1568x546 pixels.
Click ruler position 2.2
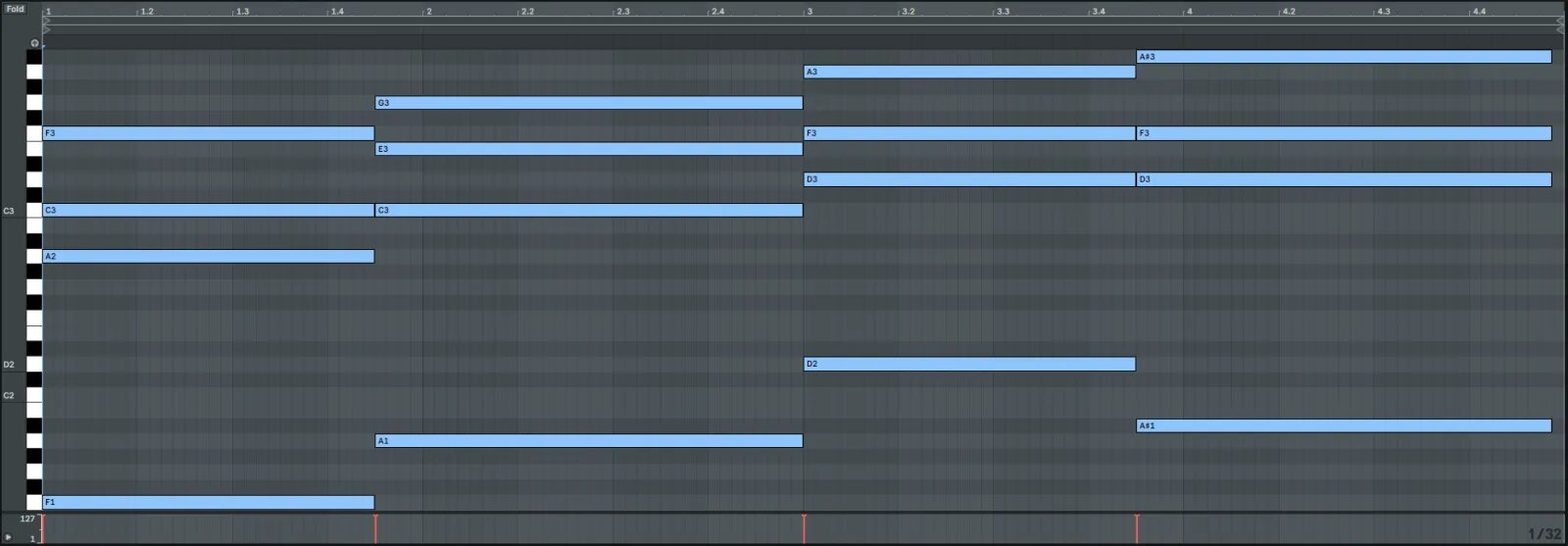(x=527, y=12)
